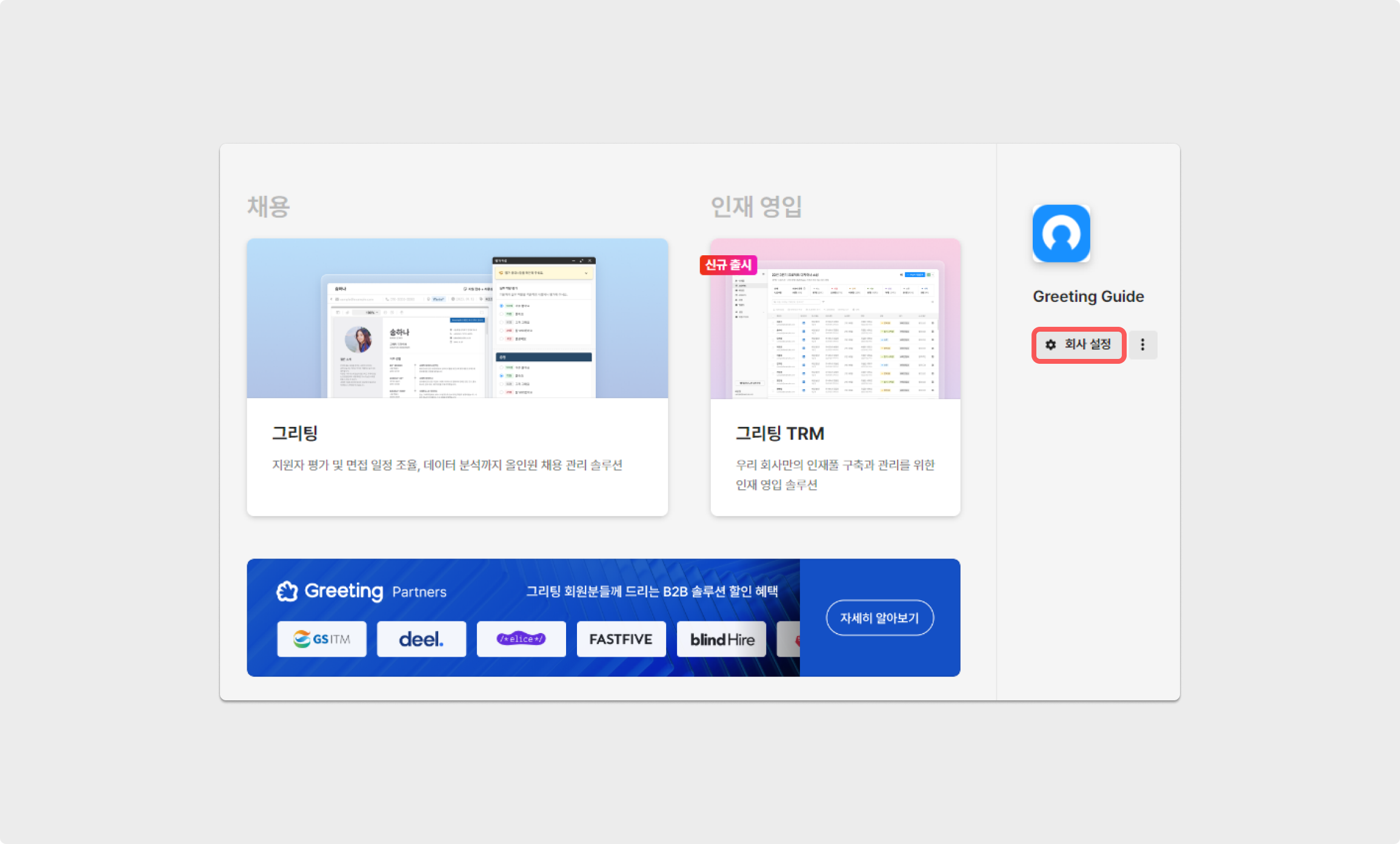Click the FASTFIVE partner logo
1400x844 pixels.
click(x=621, y=639)
